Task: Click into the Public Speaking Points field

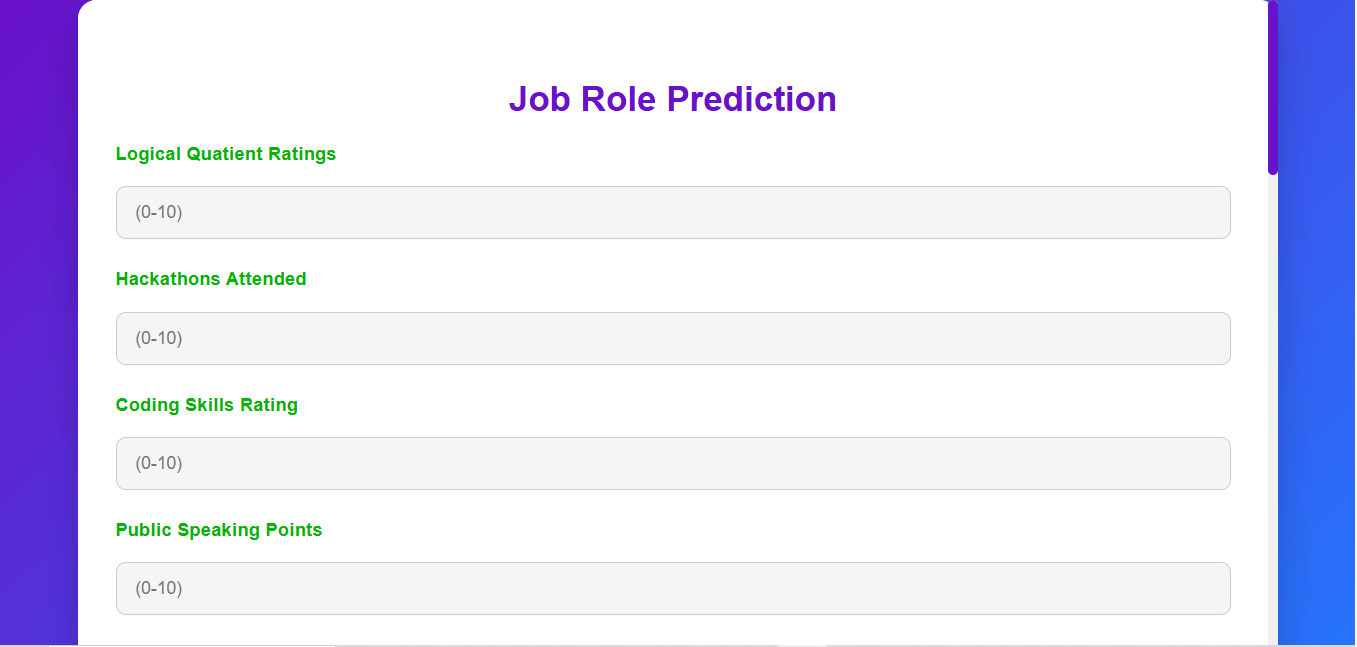Action: coord(672,588)
